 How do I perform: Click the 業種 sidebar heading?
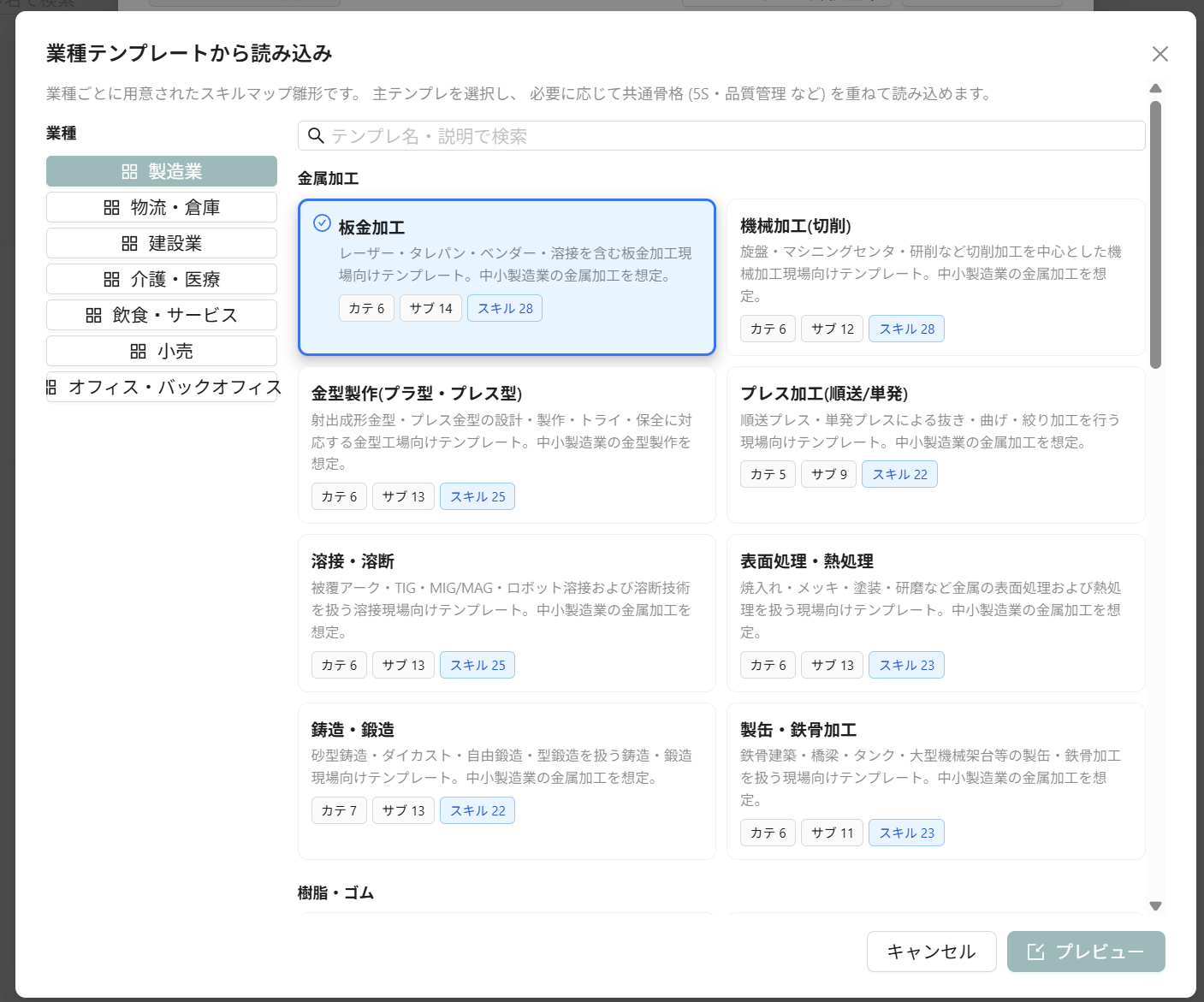point(62,133)
